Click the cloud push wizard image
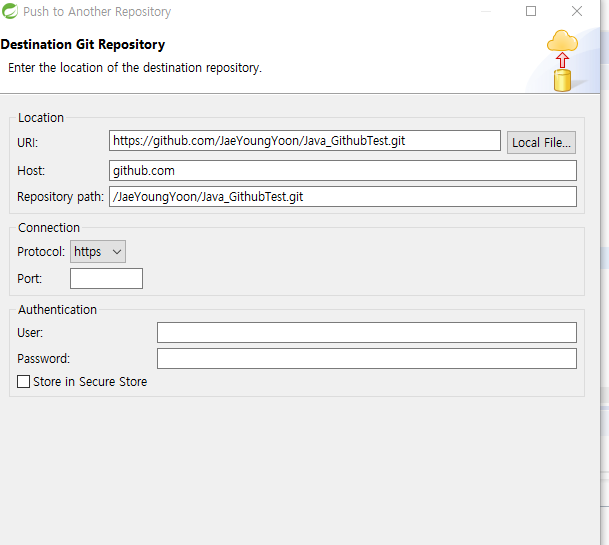609x545 pixels. (x=562, y=61)
